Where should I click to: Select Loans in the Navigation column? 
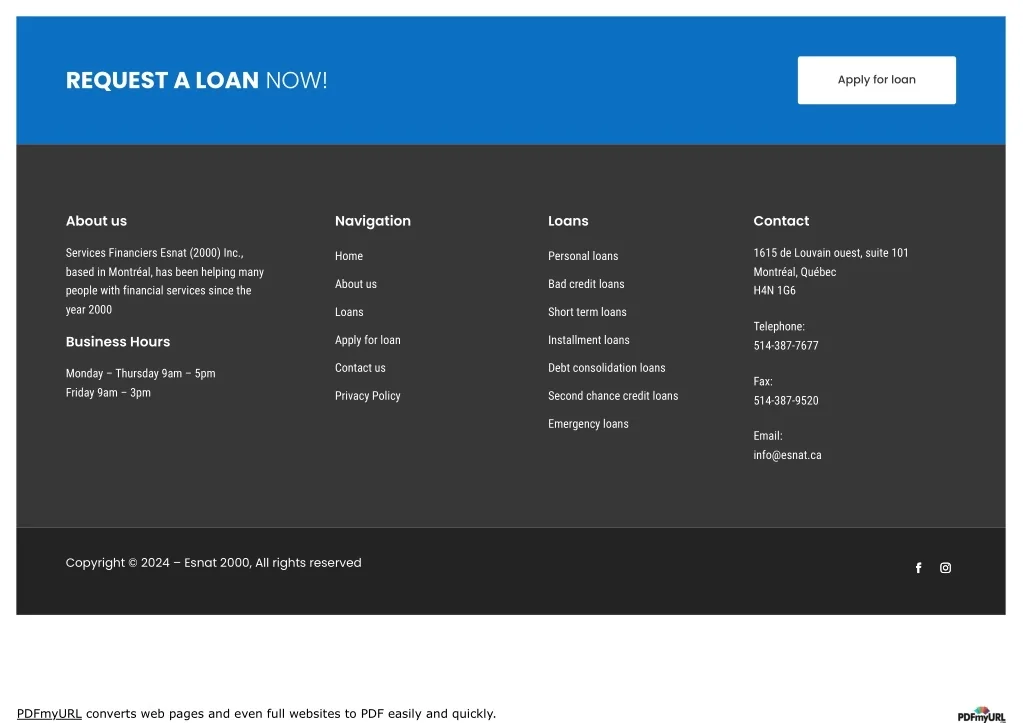349,312
